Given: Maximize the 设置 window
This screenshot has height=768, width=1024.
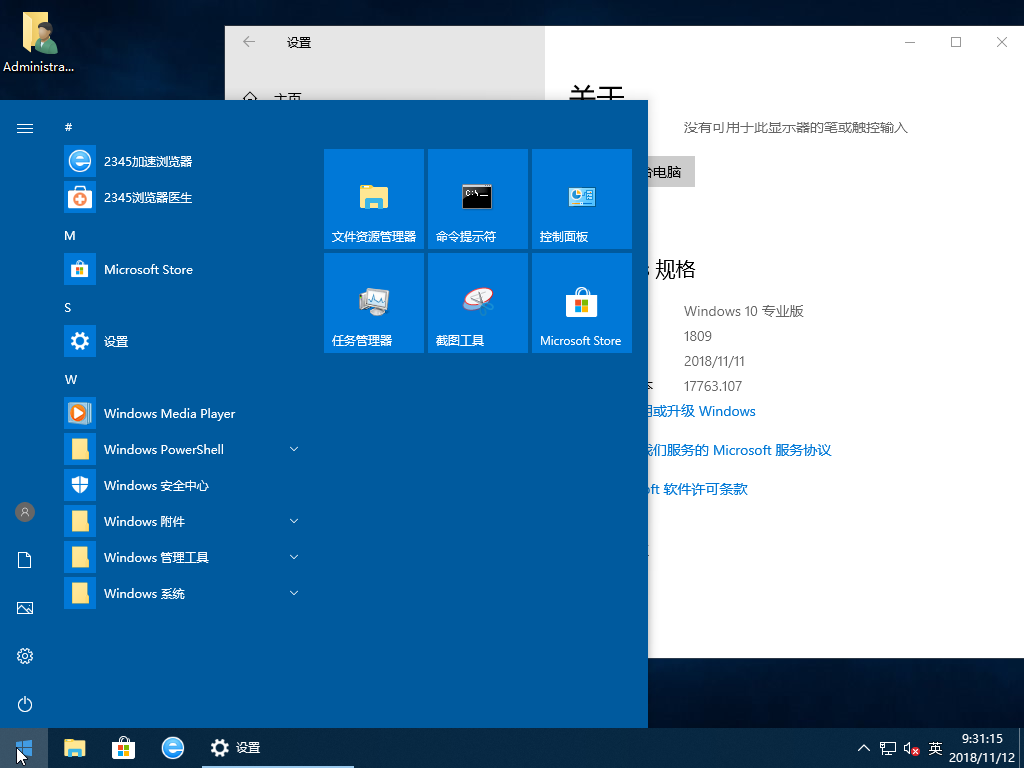Looking at the screenshot, I should click(955, 42).
